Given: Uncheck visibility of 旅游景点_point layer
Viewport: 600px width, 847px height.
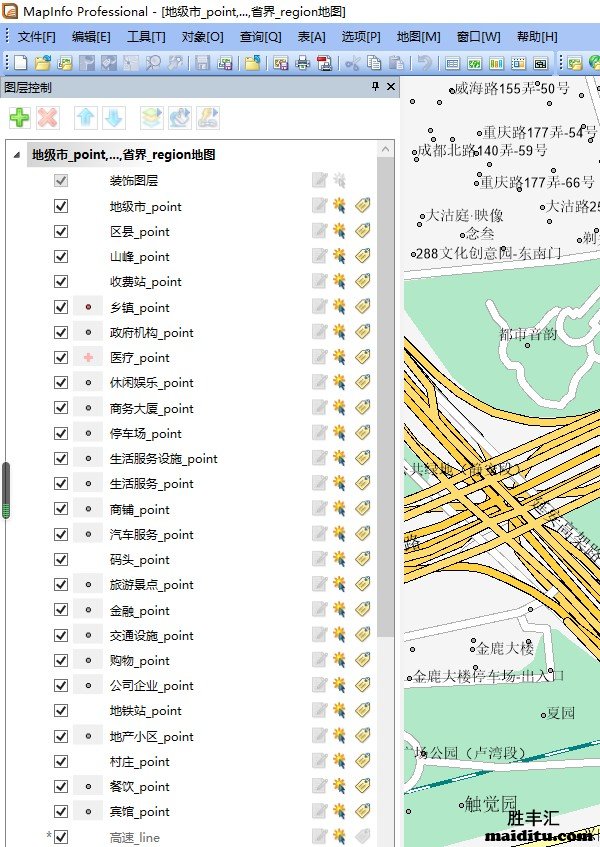Looking at the screenshot, I should [x=61, y=584].
